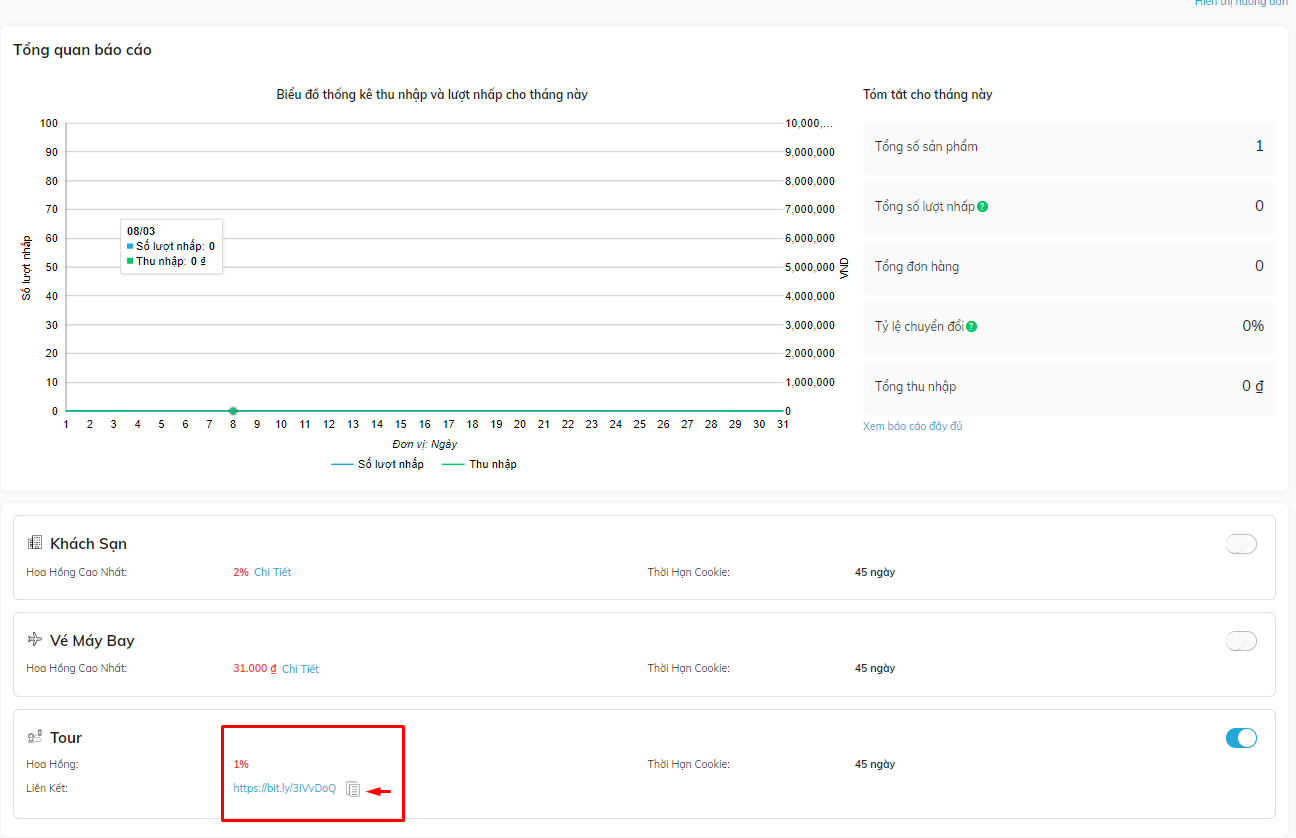Open help icon next to Tỷ lệ chuyển đổi
This screenshot has height=838, width=1296.
click(972, 326)
